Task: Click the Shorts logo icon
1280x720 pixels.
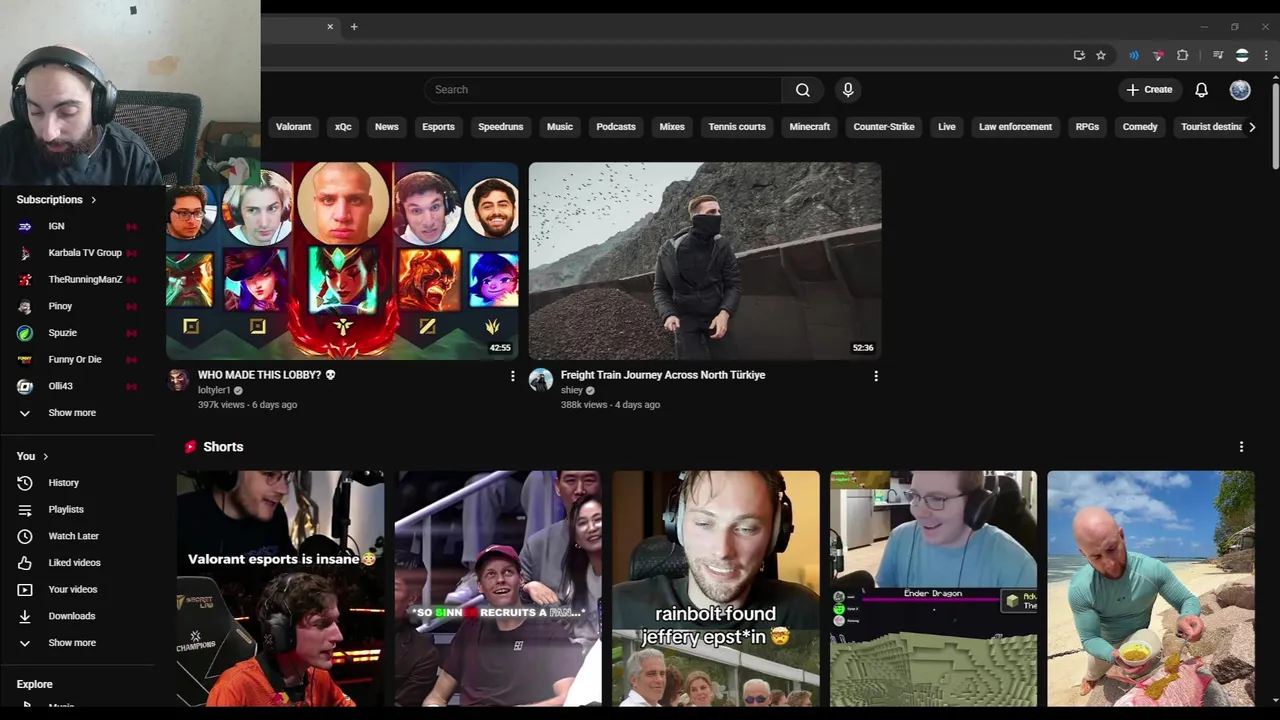Action: (x=190, y=447)
